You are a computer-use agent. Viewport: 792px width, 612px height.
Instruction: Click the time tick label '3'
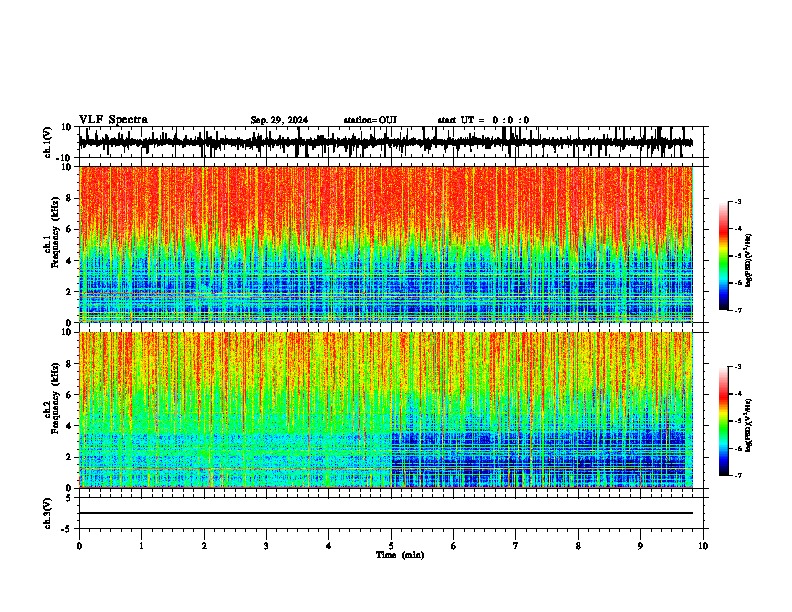tap(266, 546)
